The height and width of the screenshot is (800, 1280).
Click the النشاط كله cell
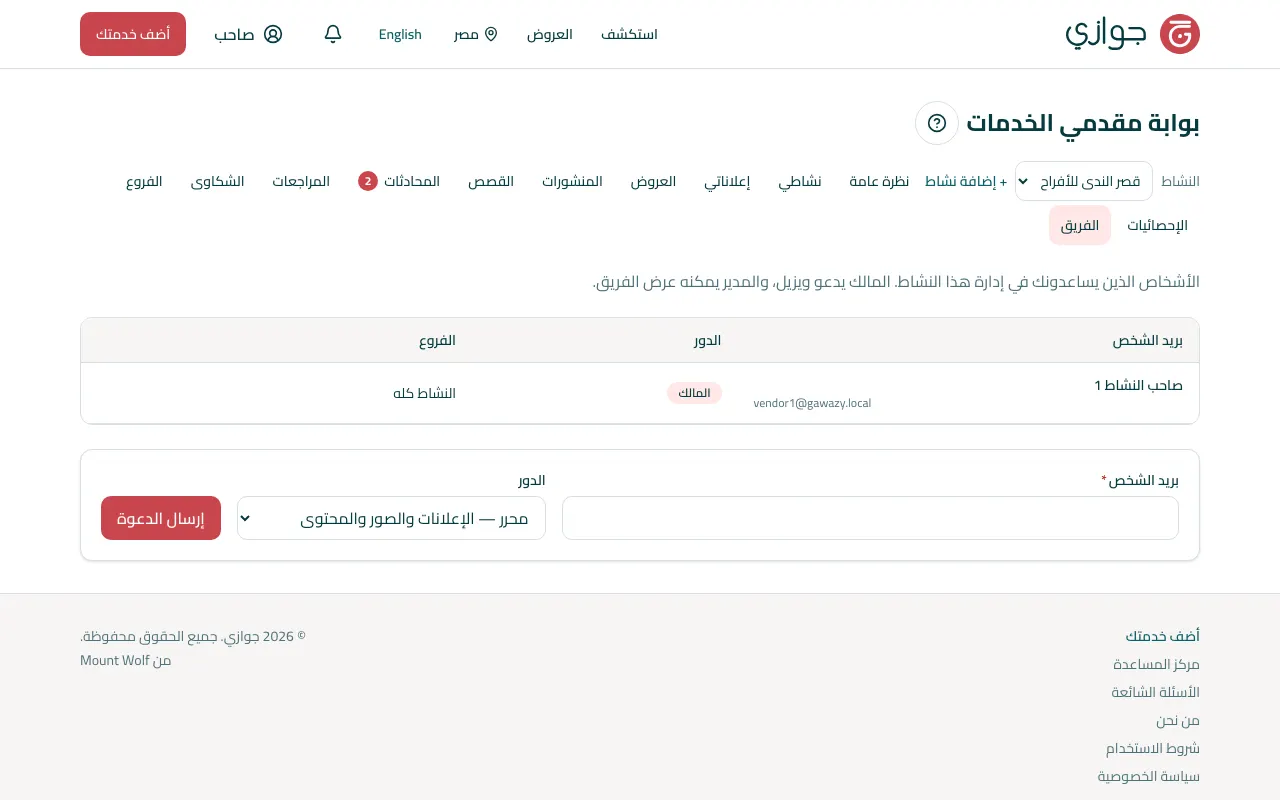(x=424, y=393)
